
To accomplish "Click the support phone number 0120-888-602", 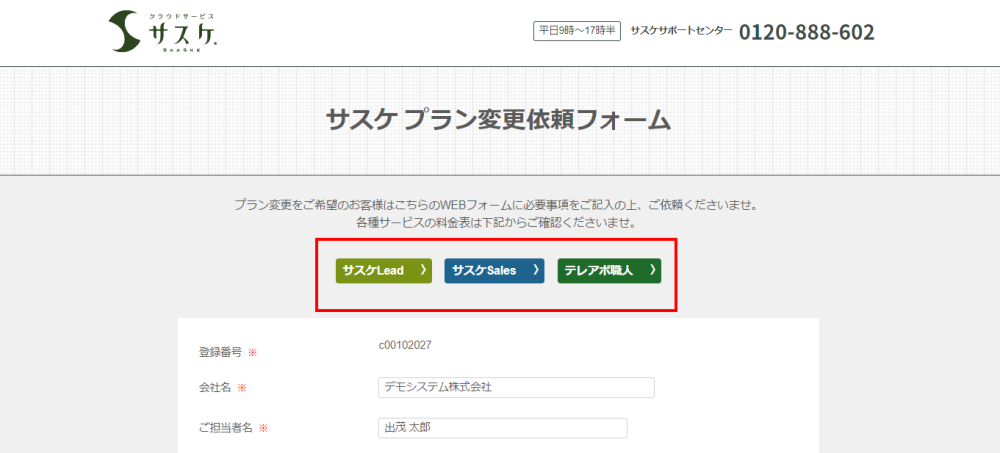I will (806, 32).
